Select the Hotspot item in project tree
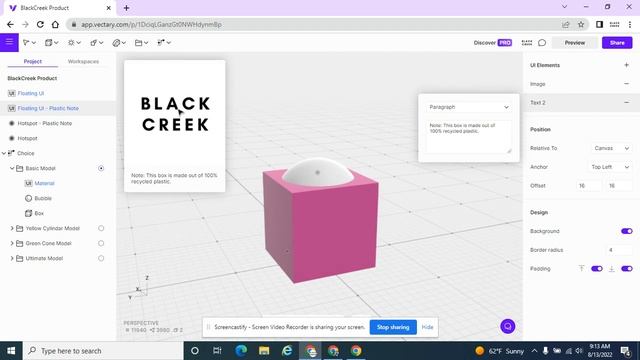Screen dimensions: 640x360 tap(27, 138)
